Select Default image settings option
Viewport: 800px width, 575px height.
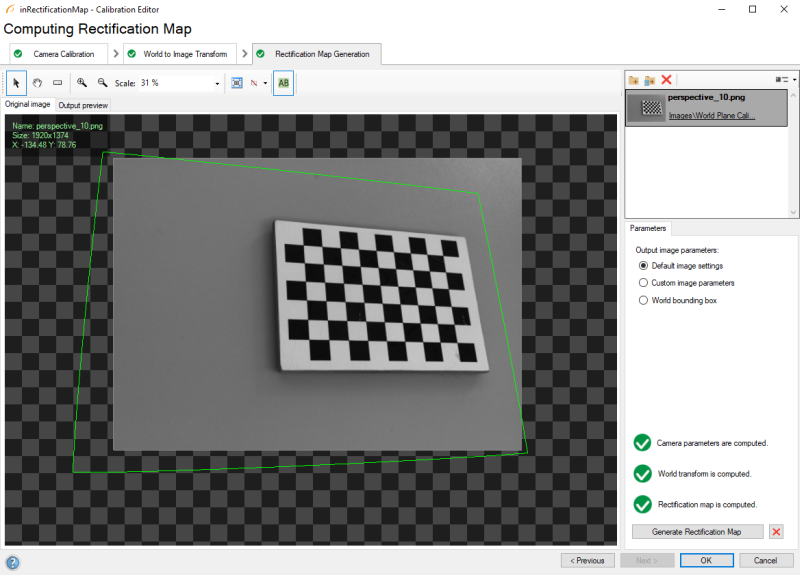click(x=643, y=266)
